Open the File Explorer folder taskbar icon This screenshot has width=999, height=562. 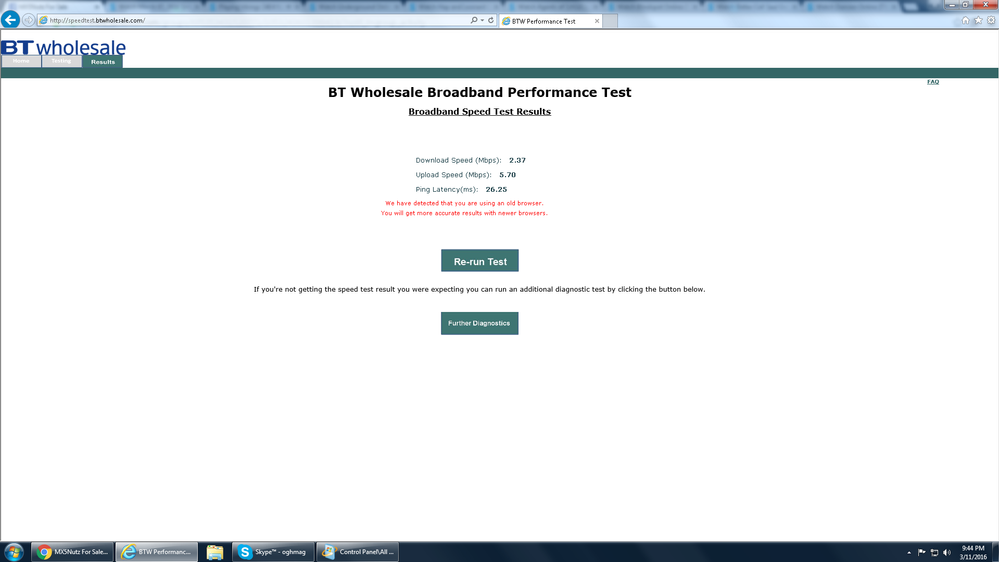[215, 552]
